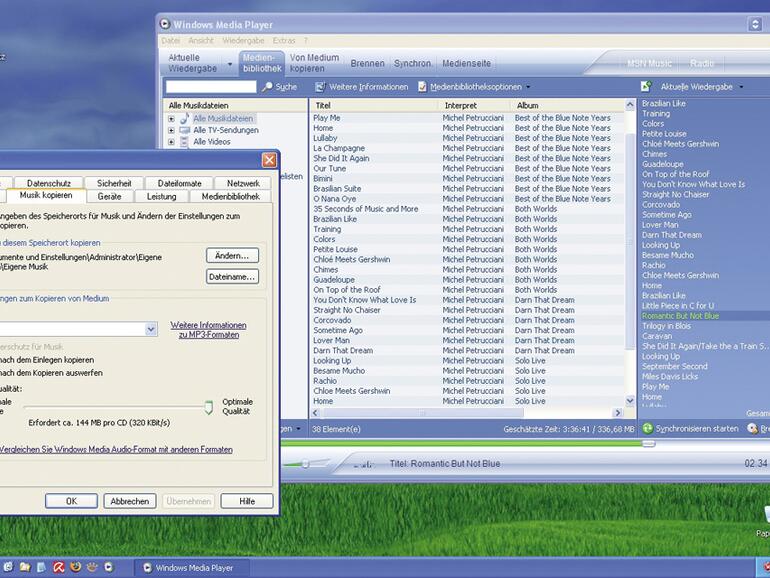This screenshot has height=578, width=770.
Task: Confirm the dialog with OK
Action: click(72, 501)
